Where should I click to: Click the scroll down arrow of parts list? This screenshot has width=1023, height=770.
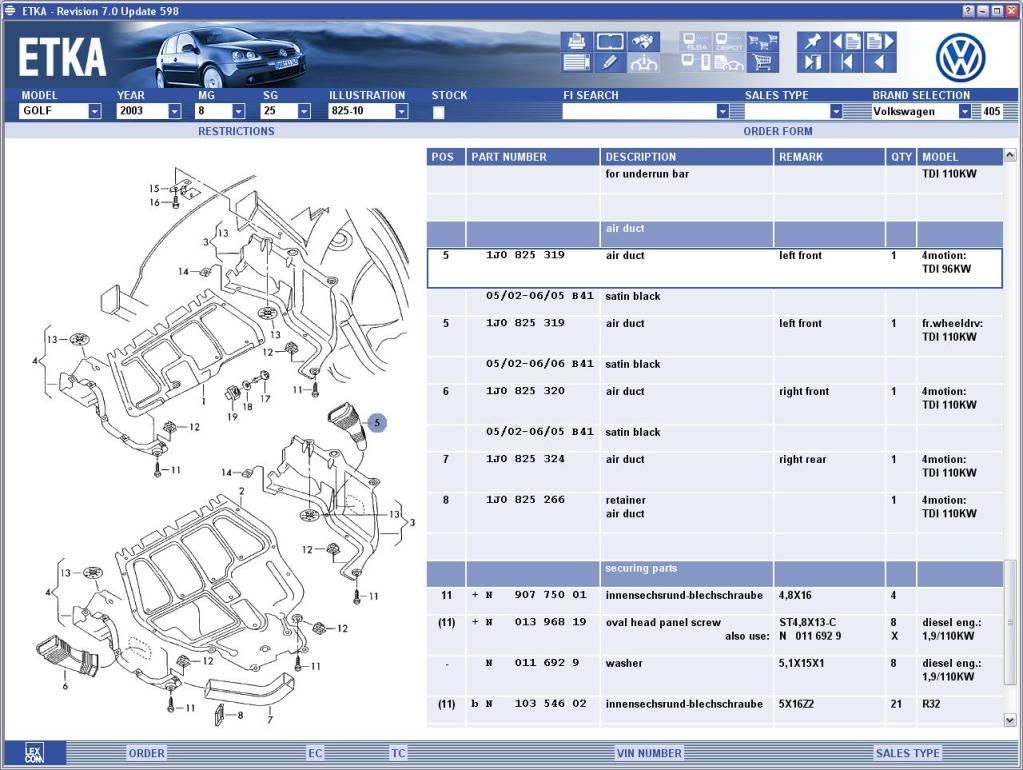(1010, 720)
